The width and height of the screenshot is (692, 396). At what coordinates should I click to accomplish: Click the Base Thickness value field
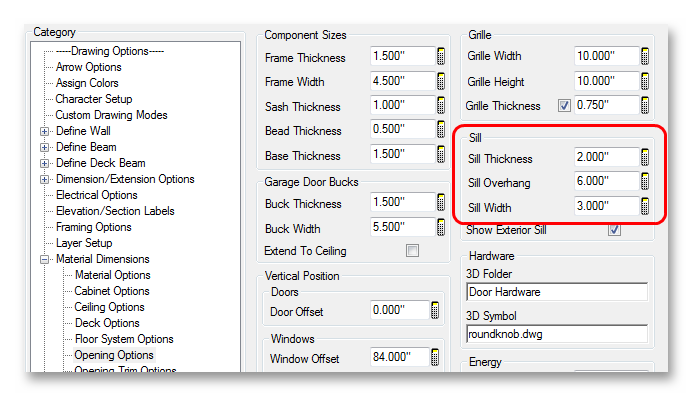click(x=402, y=154)
